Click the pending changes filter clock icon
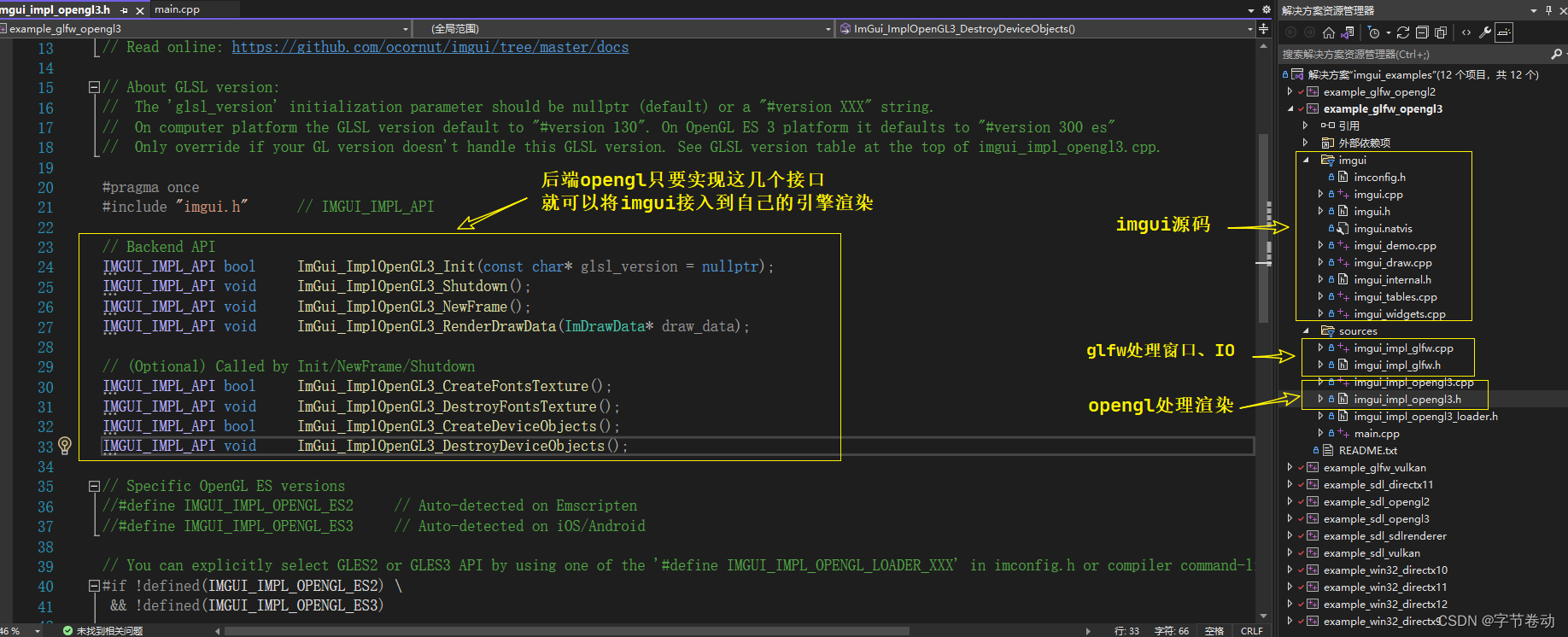This screenshot has width=1568, height=637. click(x=1373, y=32)
